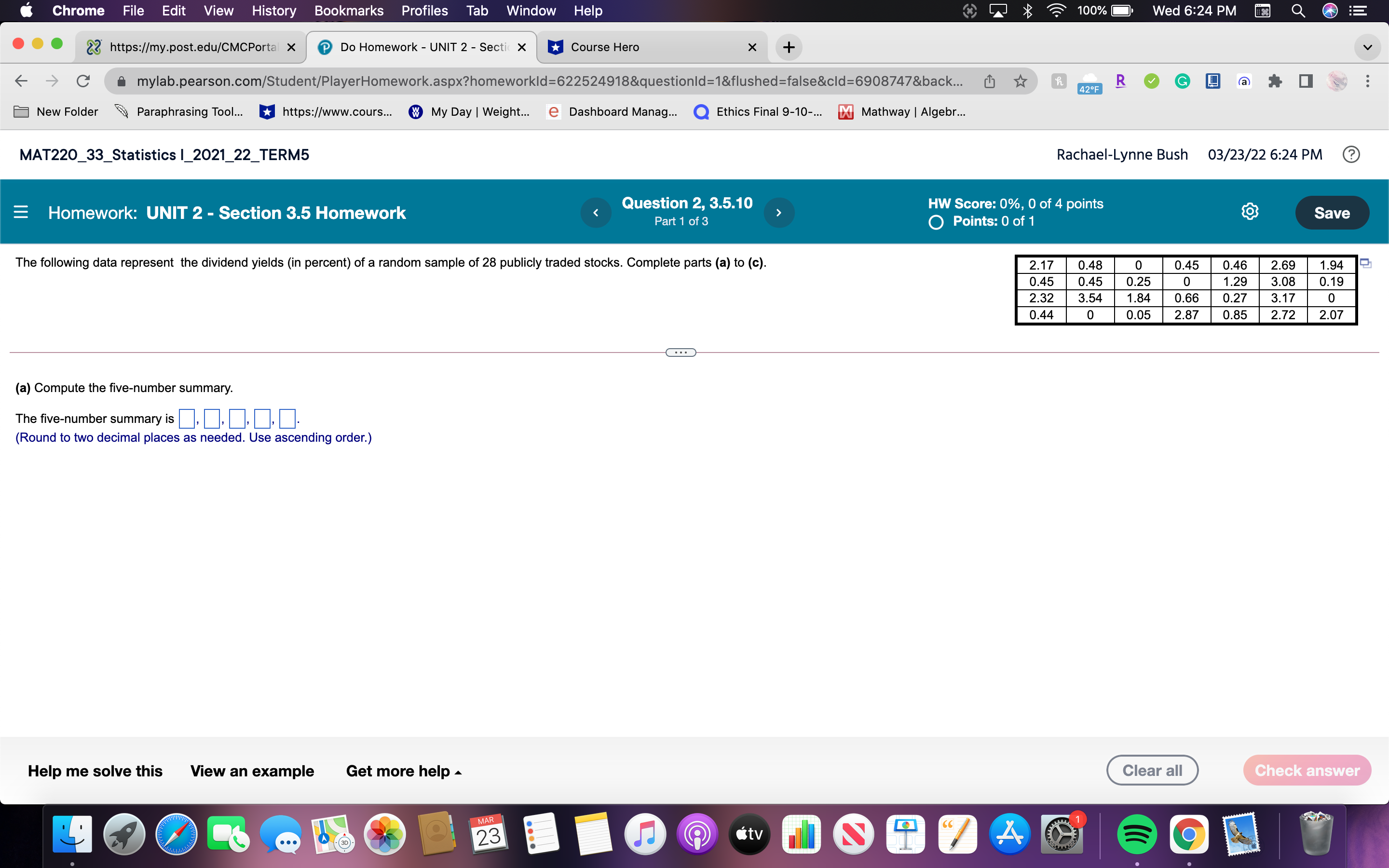This screenshot has width=1389, height=868.
Task: Open the Bookmarks menu
Action: click(349, 10)
